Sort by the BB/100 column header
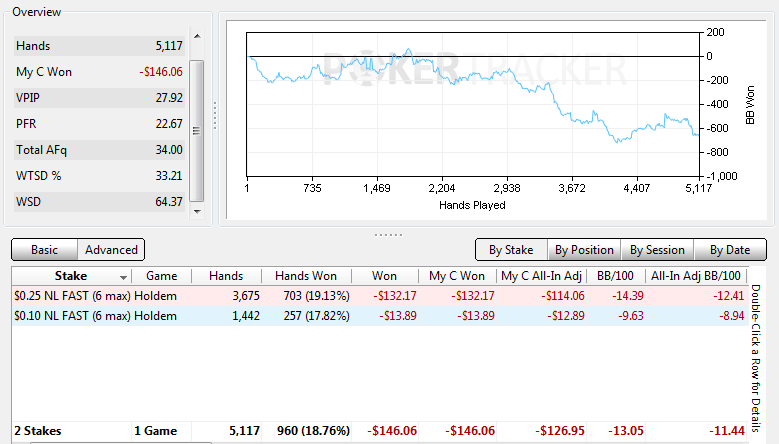The width and height of the screenshot is (779, 444). [x=615, y=276]
